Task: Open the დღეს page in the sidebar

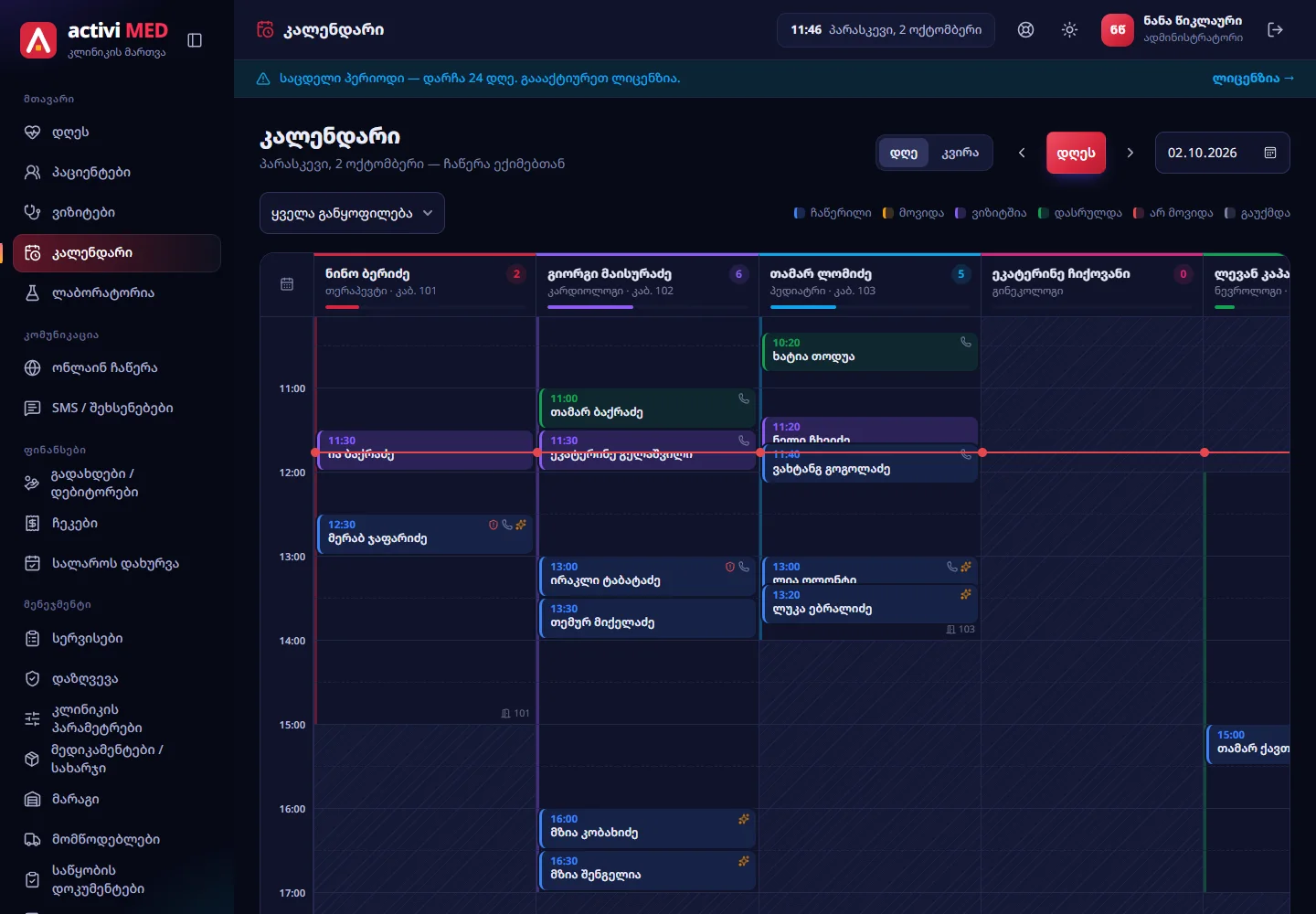Action: (117, 133)
